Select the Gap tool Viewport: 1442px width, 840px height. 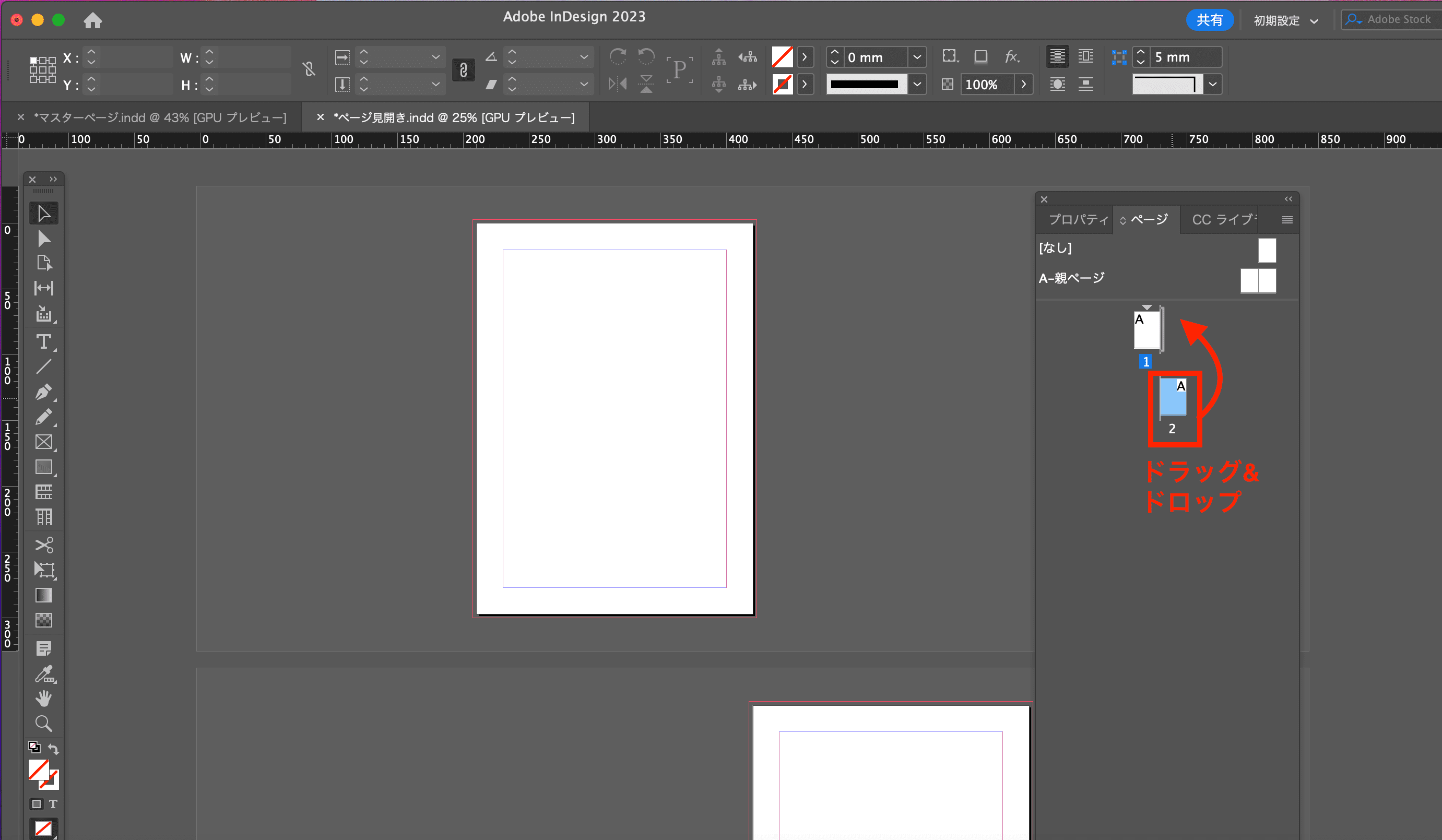43,288
